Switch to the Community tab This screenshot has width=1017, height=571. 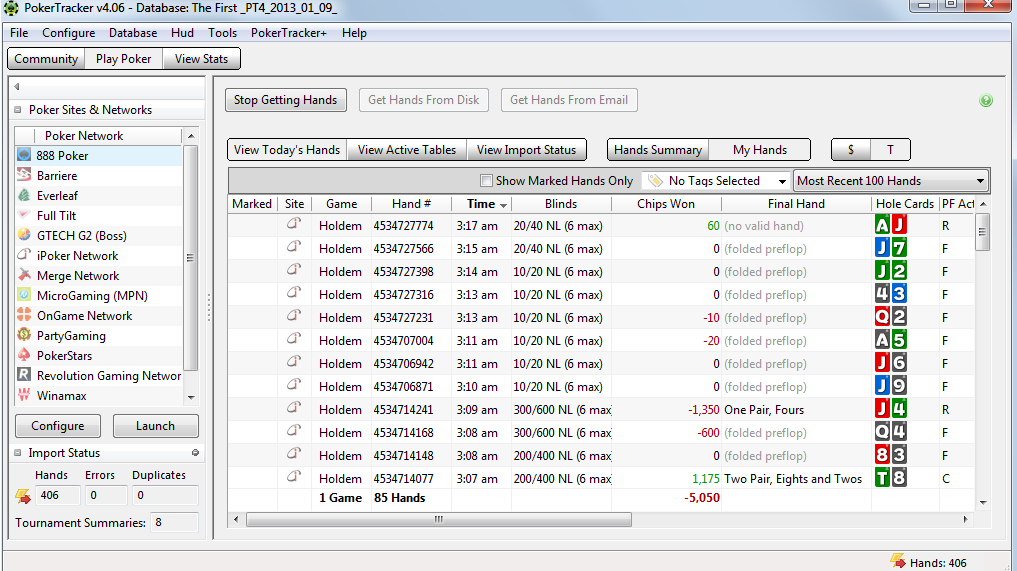tap(46, 58)
